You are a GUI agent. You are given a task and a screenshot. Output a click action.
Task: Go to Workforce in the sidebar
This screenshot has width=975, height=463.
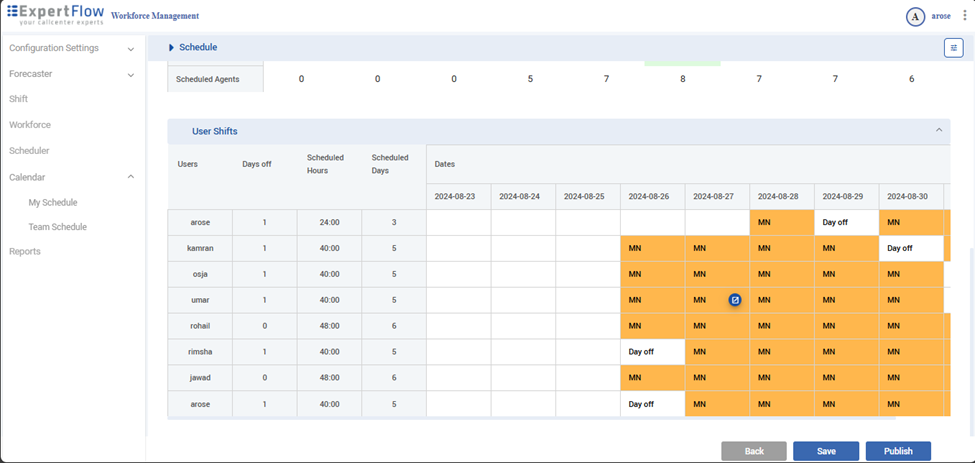pyautogui.click(x=30, y=125)
